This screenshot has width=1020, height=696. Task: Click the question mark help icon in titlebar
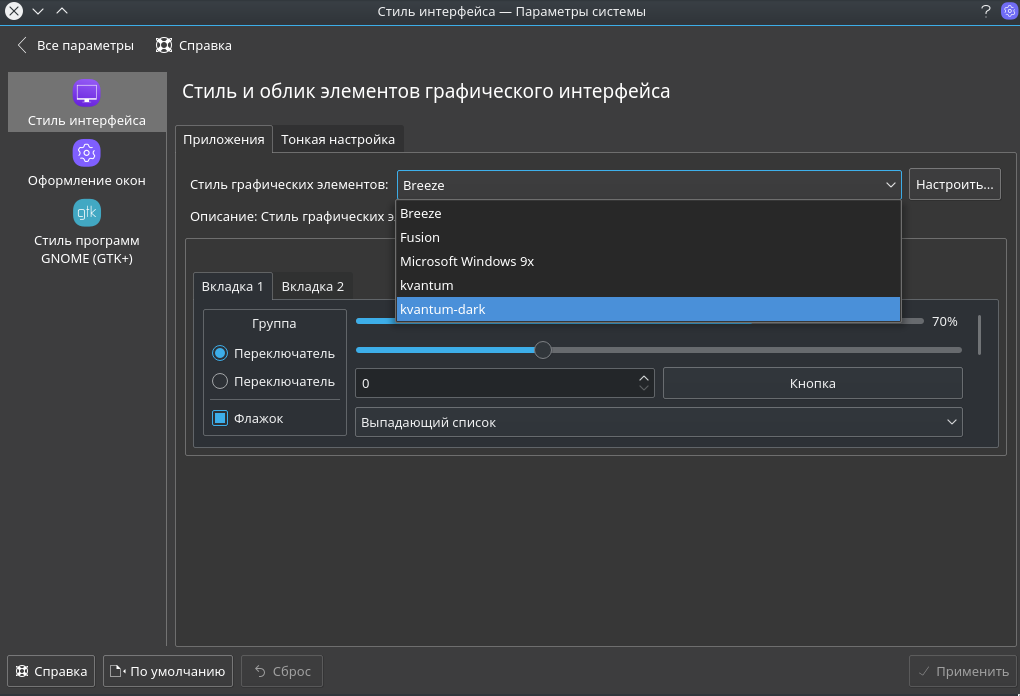point(986,10)
